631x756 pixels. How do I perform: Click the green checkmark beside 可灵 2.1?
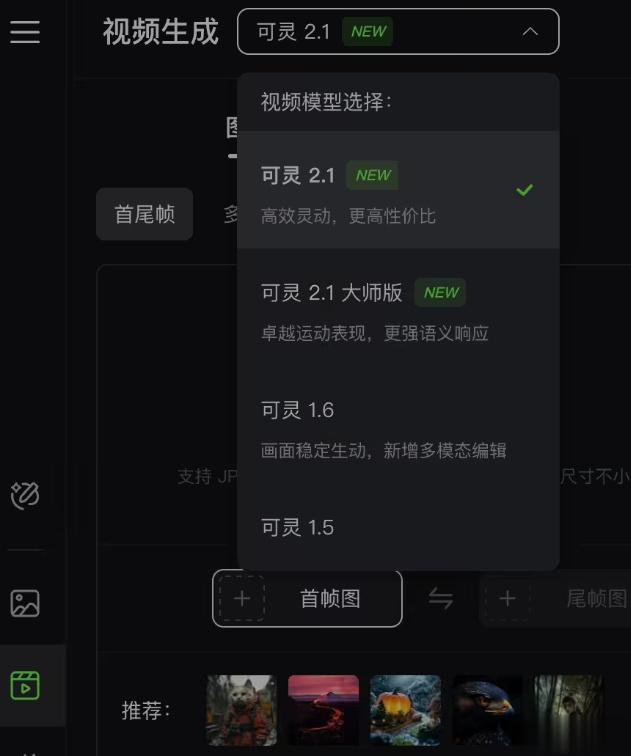(x=524, y=190)
